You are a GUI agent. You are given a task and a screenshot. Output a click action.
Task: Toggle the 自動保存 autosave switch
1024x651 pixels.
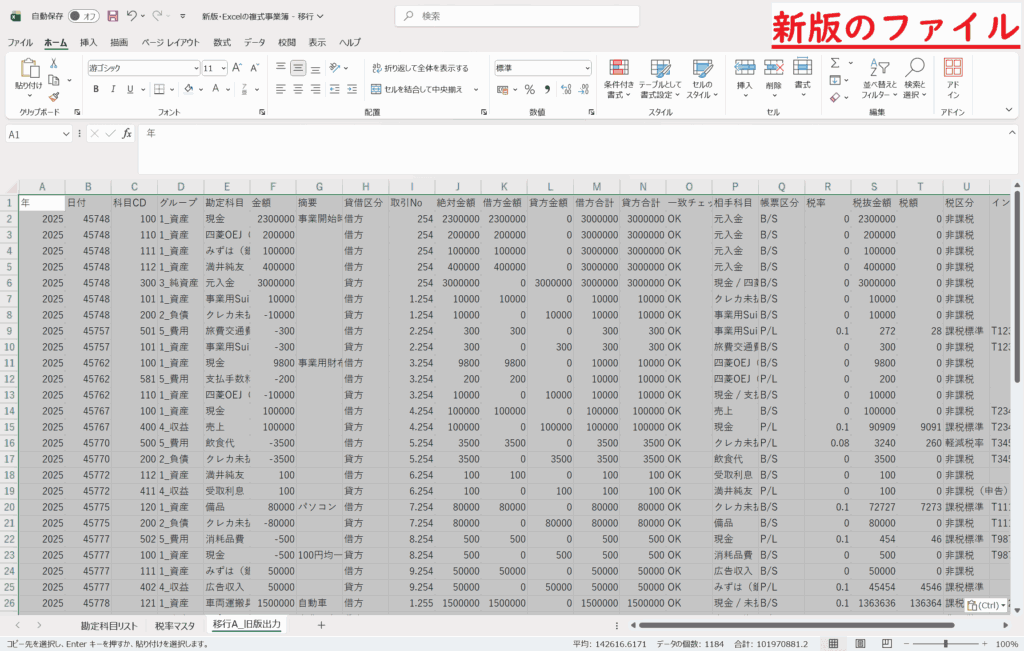pos(88,16)
